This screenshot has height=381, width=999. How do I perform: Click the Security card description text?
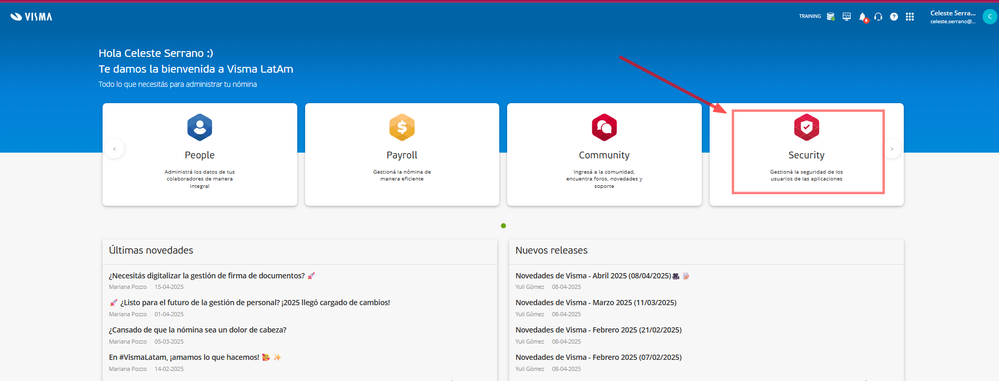[x=807, y=175]
